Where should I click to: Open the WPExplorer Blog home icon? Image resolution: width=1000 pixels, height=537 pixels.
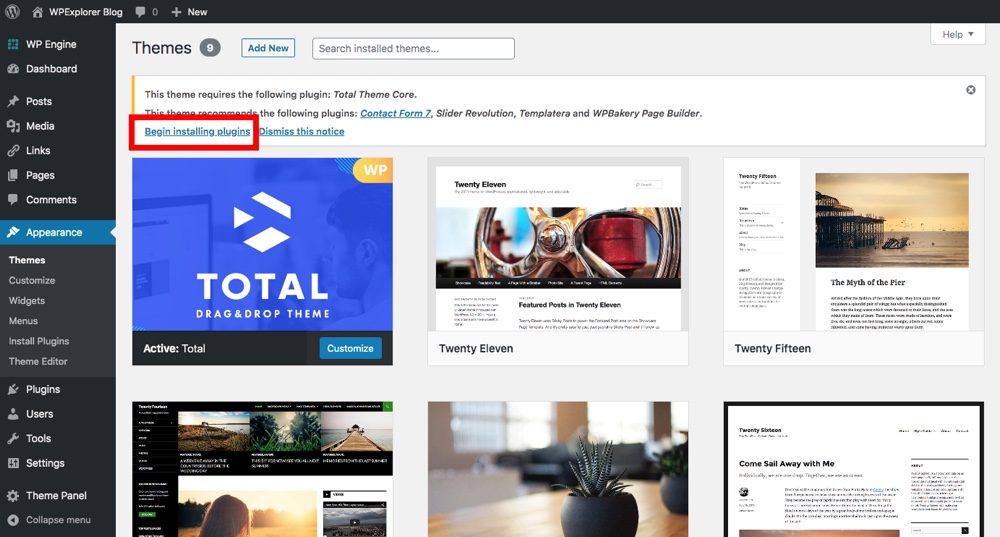click(x=38, y=11)
